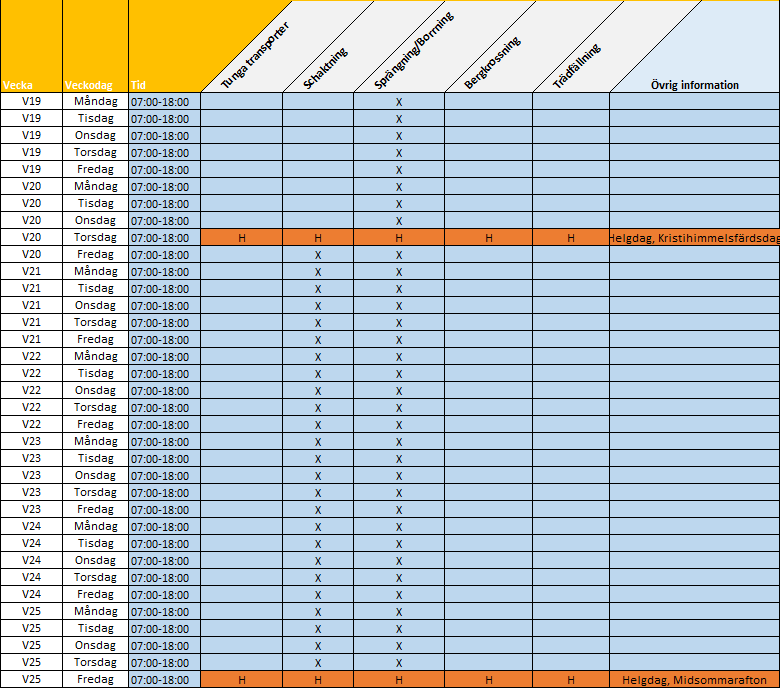Click the Schaktning X for V25 Tisdag
This screenshot has width=780, height=688.
[318, 628]
